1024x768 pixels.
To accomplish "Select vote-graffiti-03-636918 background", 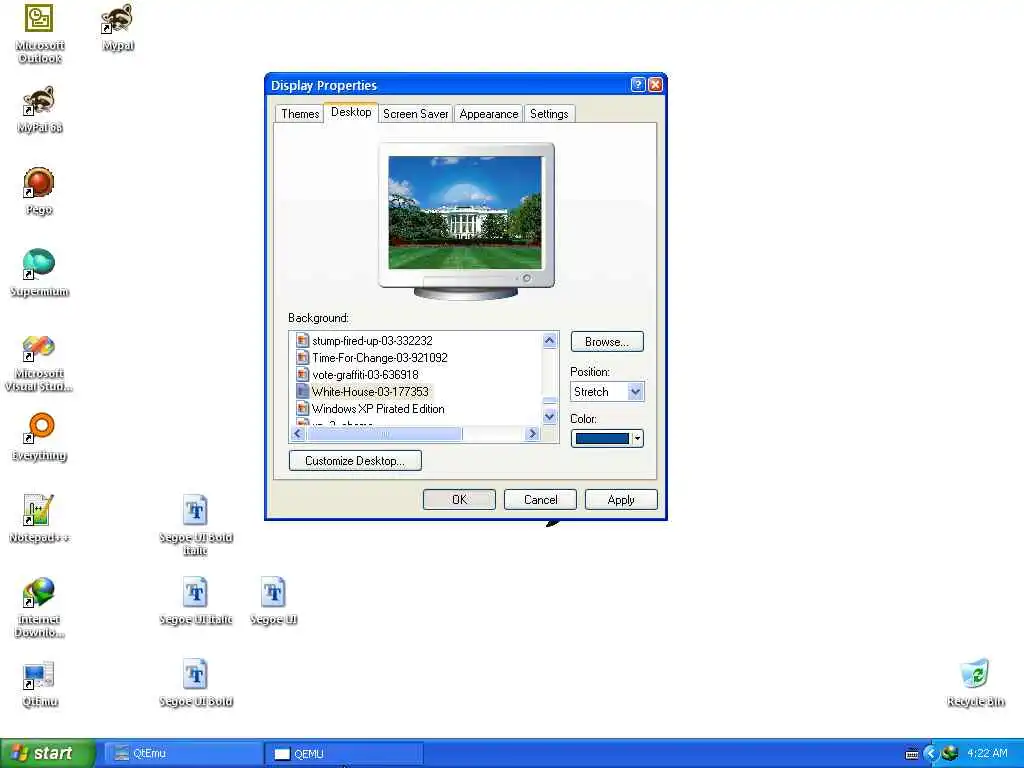I will [x=357, y=375].
